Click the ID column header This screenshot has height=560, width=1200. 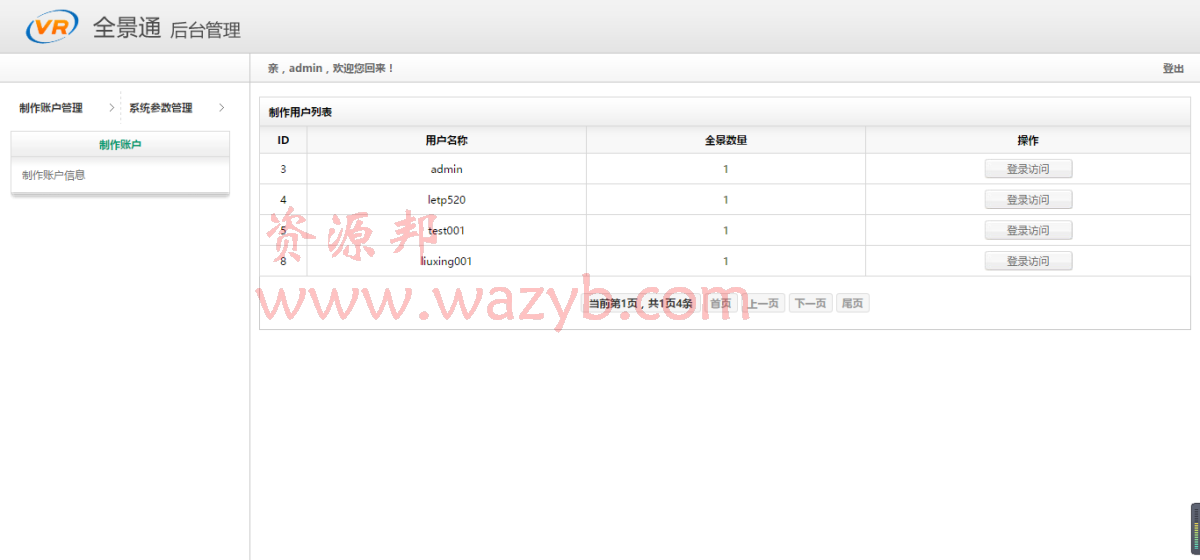tap(283, 140)
